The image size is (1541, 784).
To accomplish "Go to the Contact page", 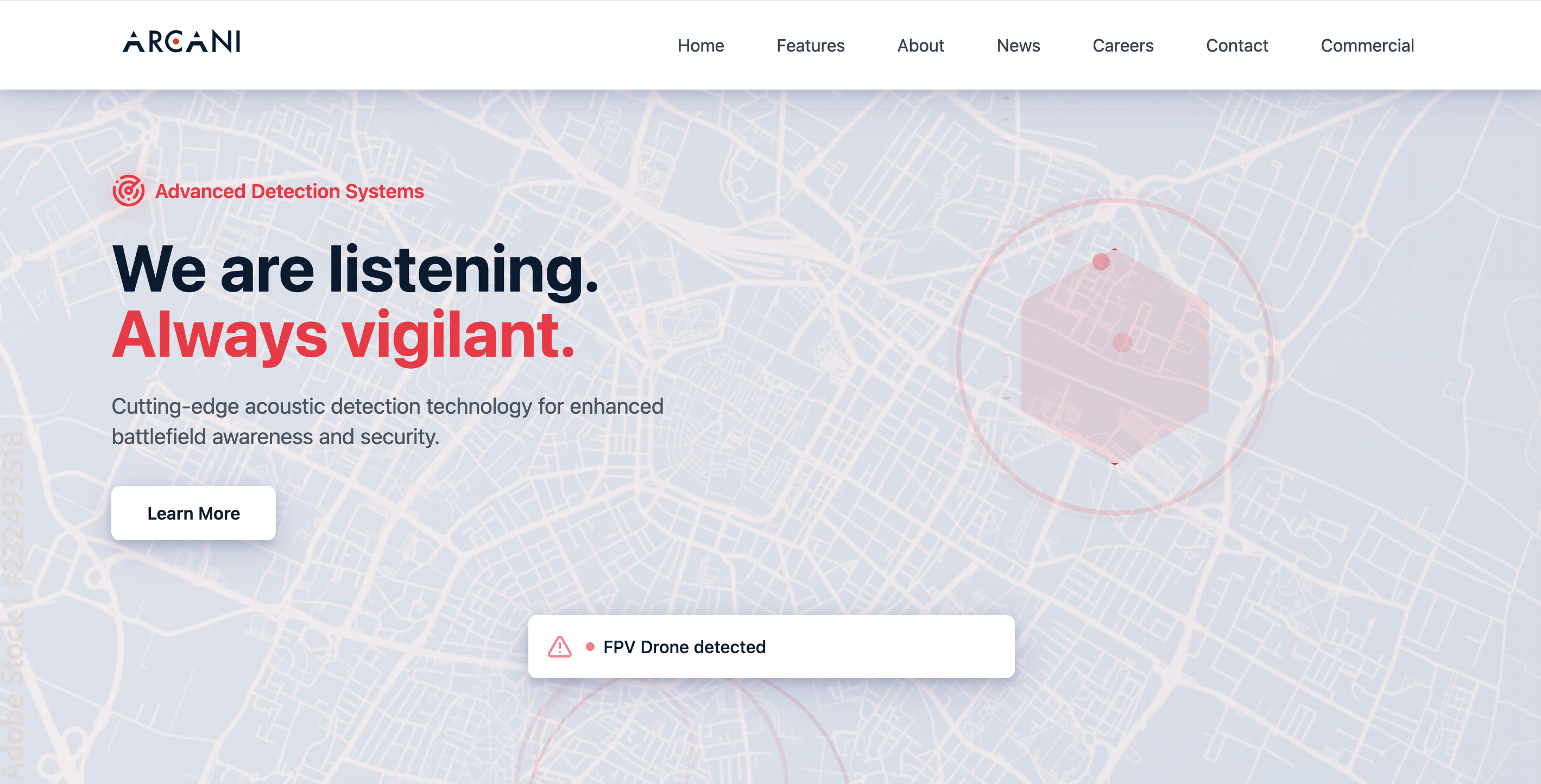I will click(1236, 46).
